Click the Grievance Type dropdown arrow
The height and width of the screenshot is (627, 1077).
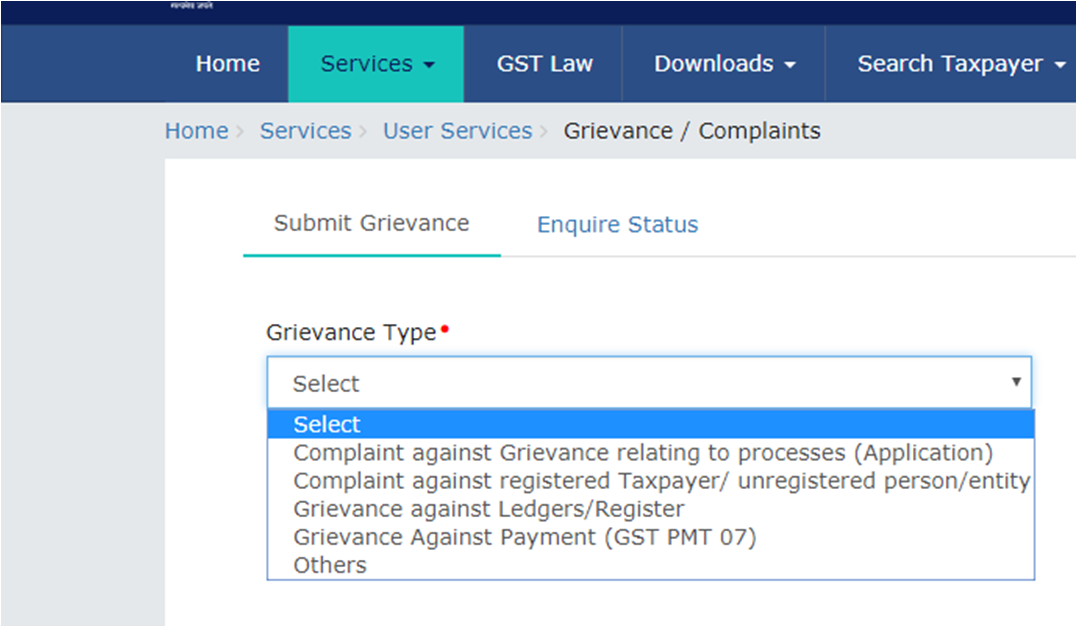(x=1015, y=382)
